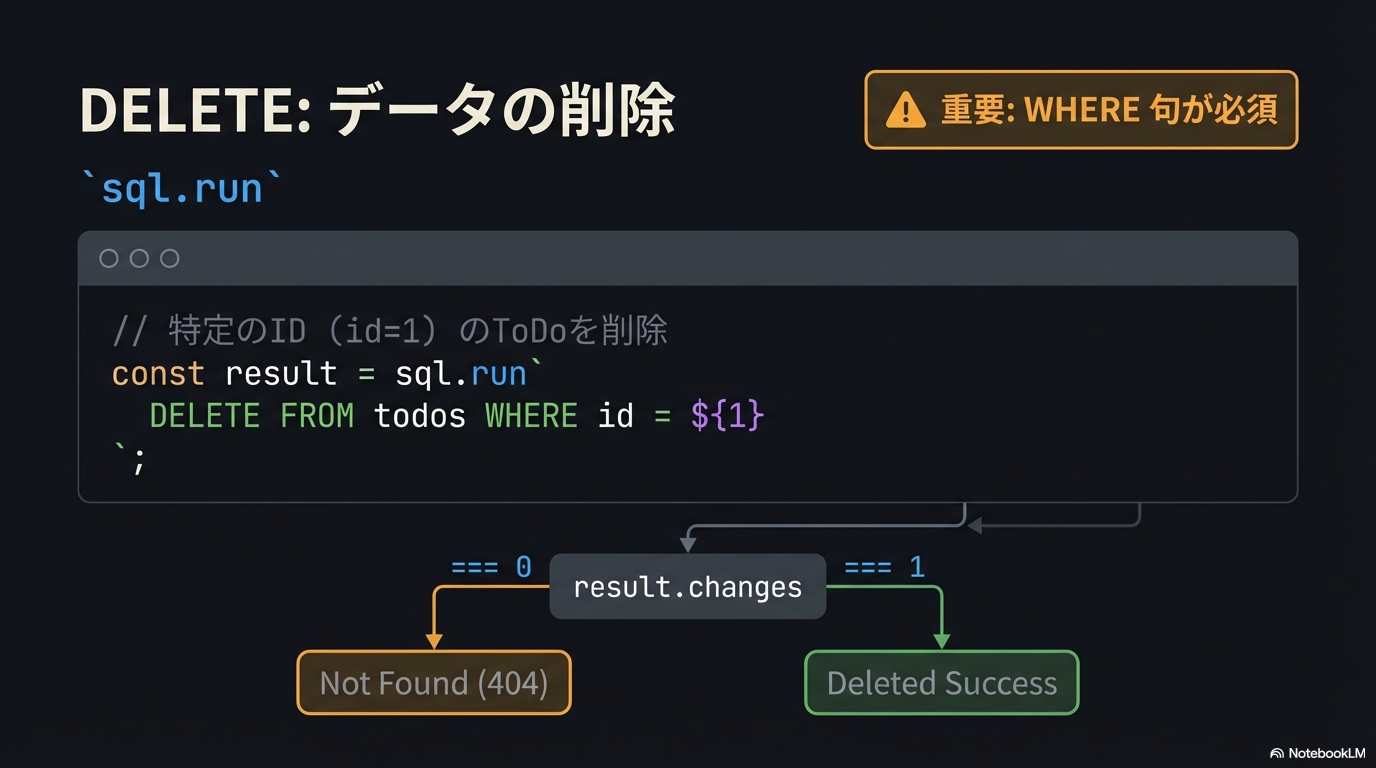Click the gray comment line in code

389,331
